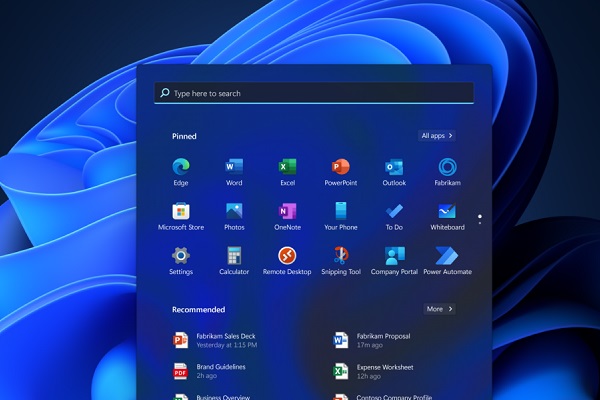Open the Excel pinned app
This screenshot has height=400, width=600.
coord(287,172)
